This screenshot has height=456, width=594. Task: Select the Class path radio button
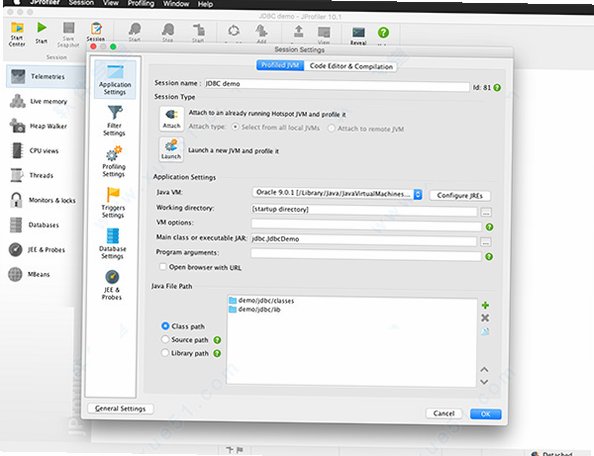[165, 326]
